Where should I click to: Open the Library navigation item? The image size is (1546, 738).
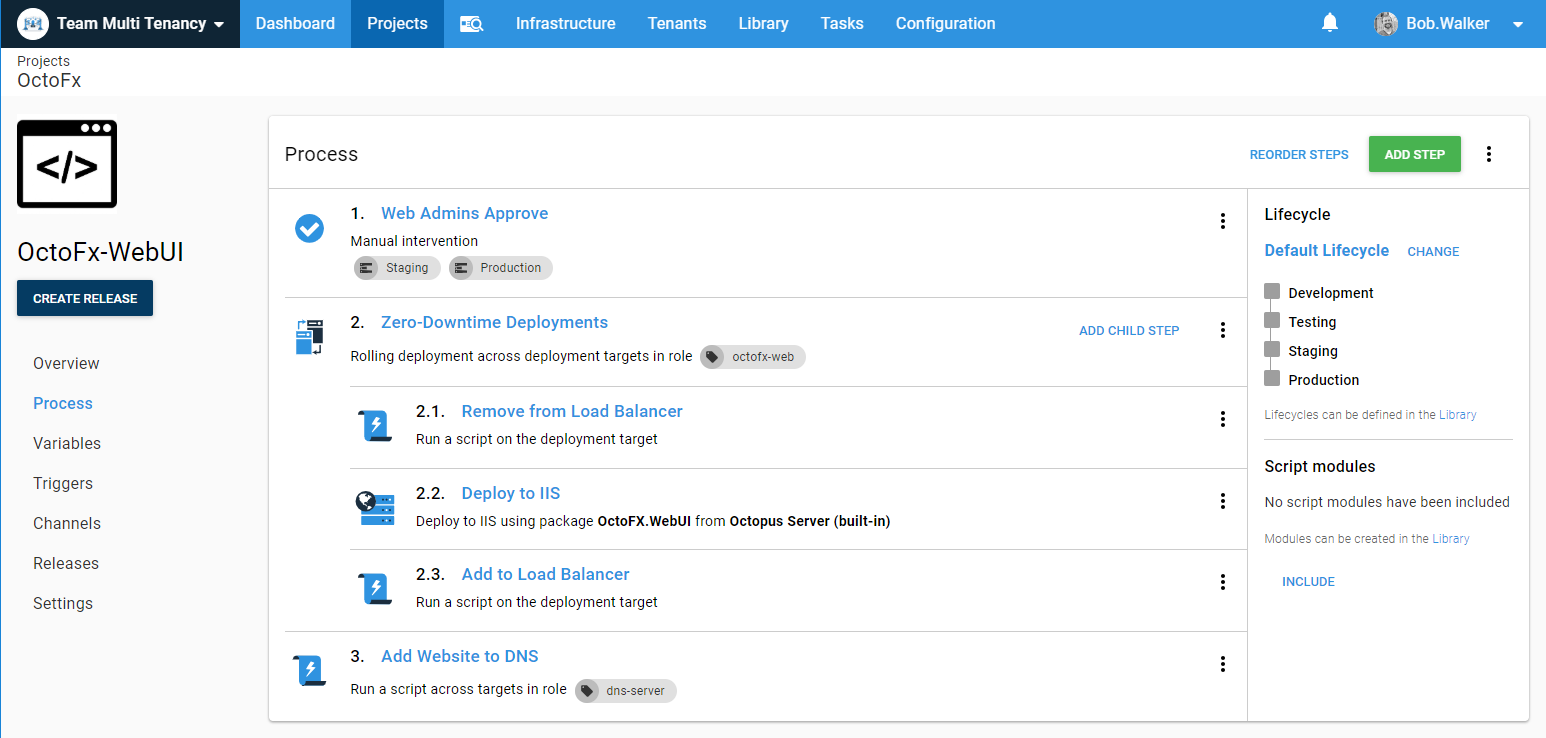pyautogui.click(x=763, y=24)
